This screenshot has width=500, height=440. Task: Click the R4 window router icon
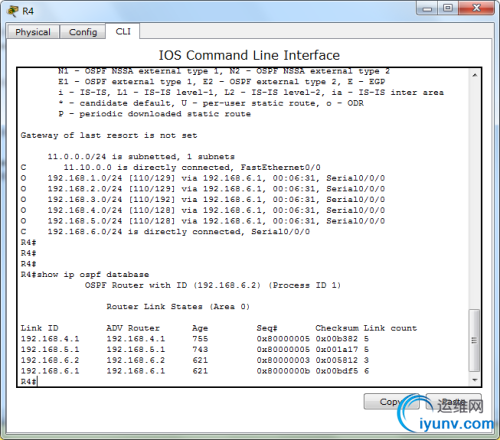coord(13,11)
